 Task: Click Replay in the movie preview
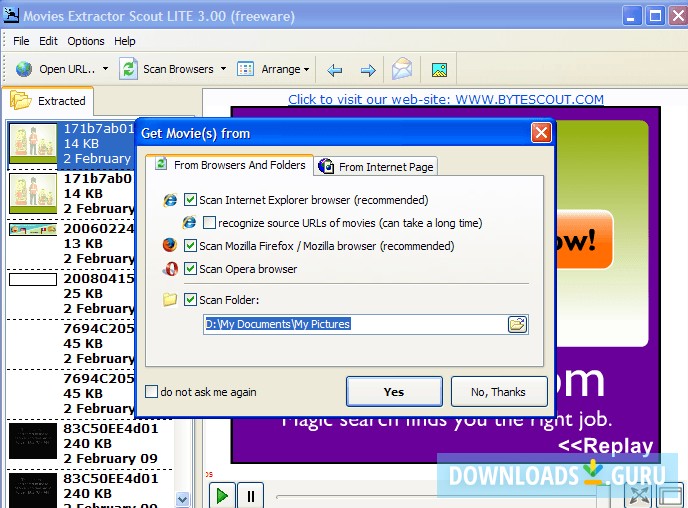click(x=606, y=446)
